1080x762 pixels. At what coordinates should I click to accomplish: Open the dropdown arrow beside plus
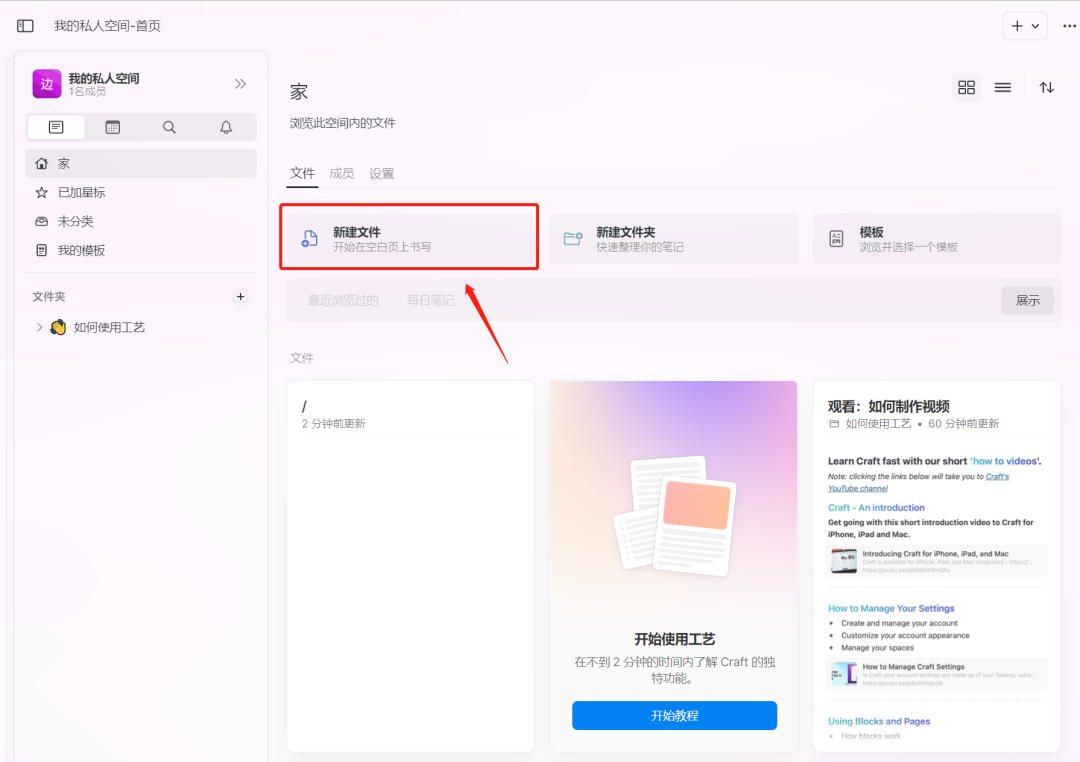(1035, 26)
